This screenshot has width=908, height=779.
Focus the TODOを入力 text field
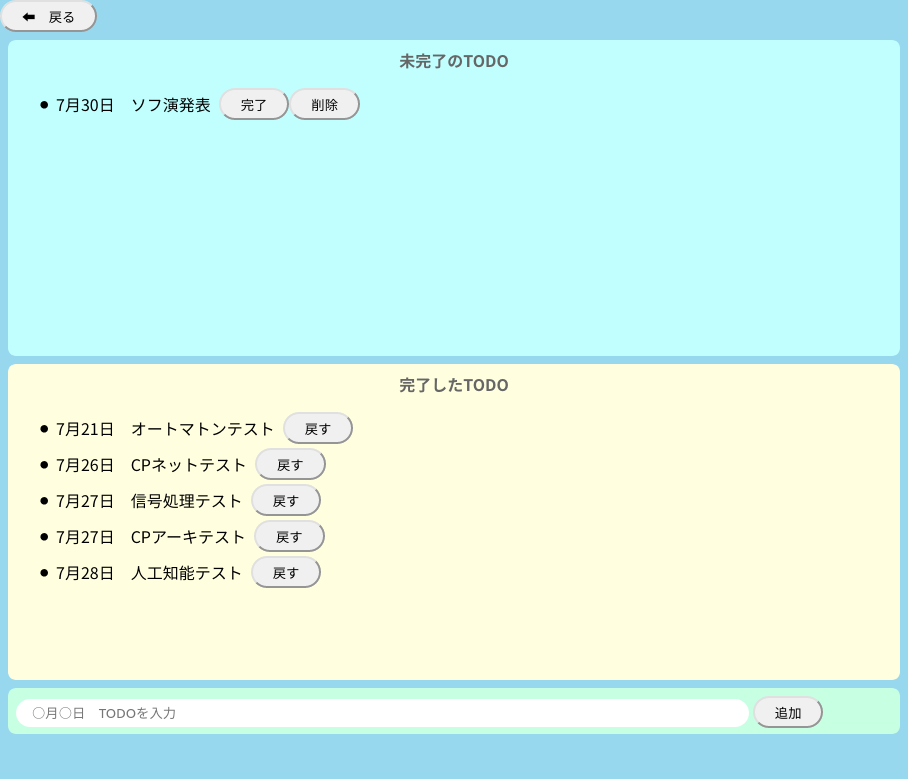coord(382,713)
